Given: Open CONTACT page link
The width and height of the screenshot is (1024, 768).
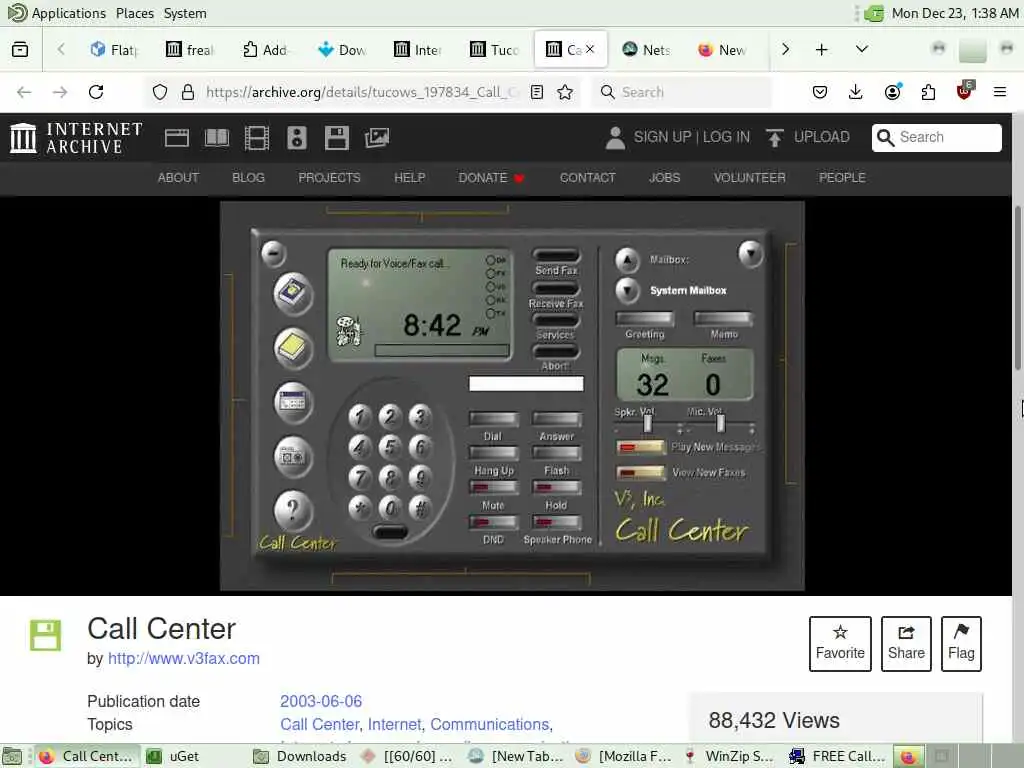Looking at the screenshot, I should click(x=587, y=178).
